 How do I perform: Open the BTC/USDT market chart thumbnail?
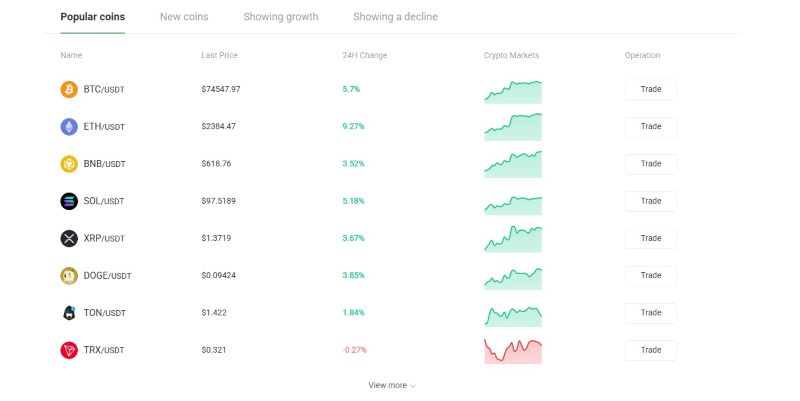point(513,91)
